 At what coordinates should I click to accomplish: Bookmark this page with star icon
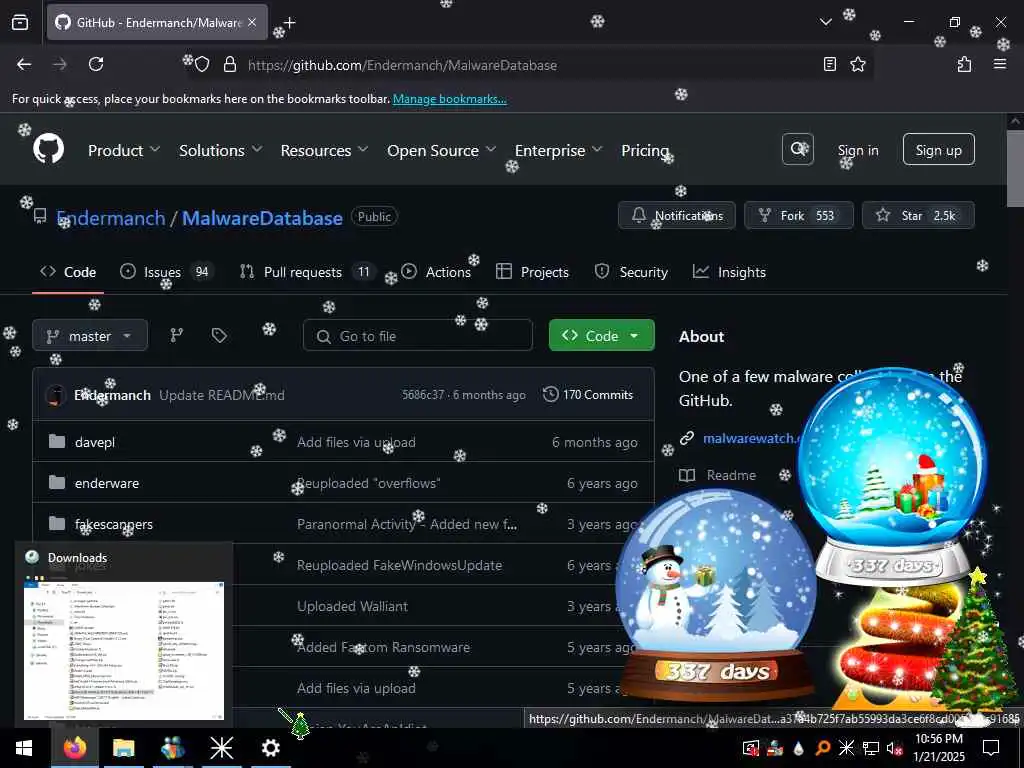(858, 64)
